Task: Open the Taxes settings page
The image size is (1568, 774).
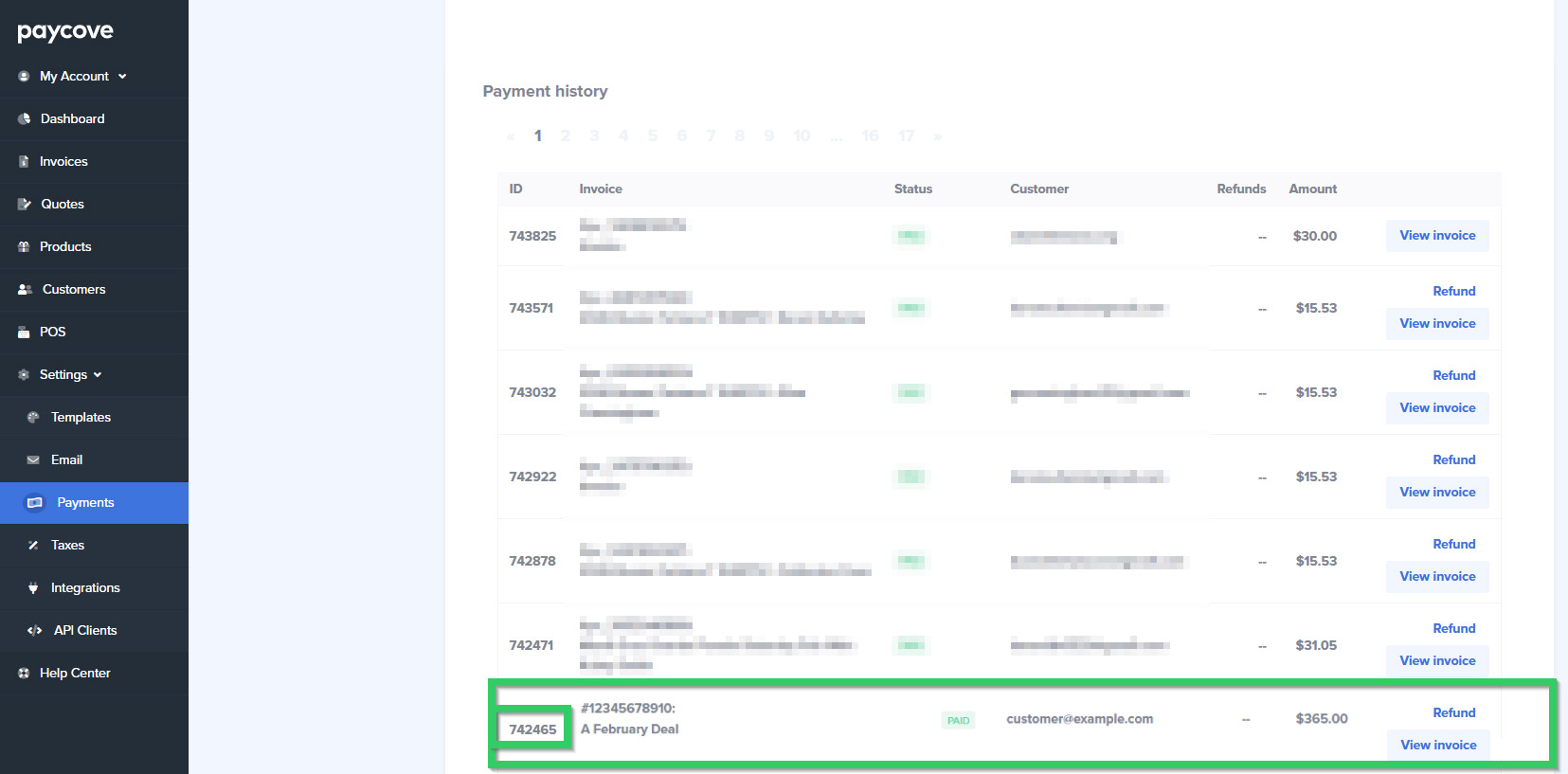Action: 67,546
